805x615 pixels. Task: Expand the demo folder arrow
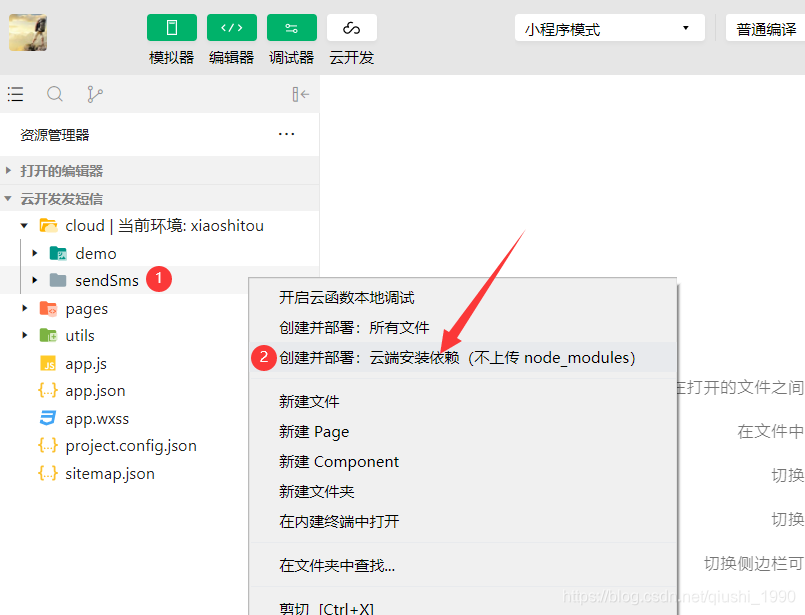pyautogui.click(x=35, y=253)
